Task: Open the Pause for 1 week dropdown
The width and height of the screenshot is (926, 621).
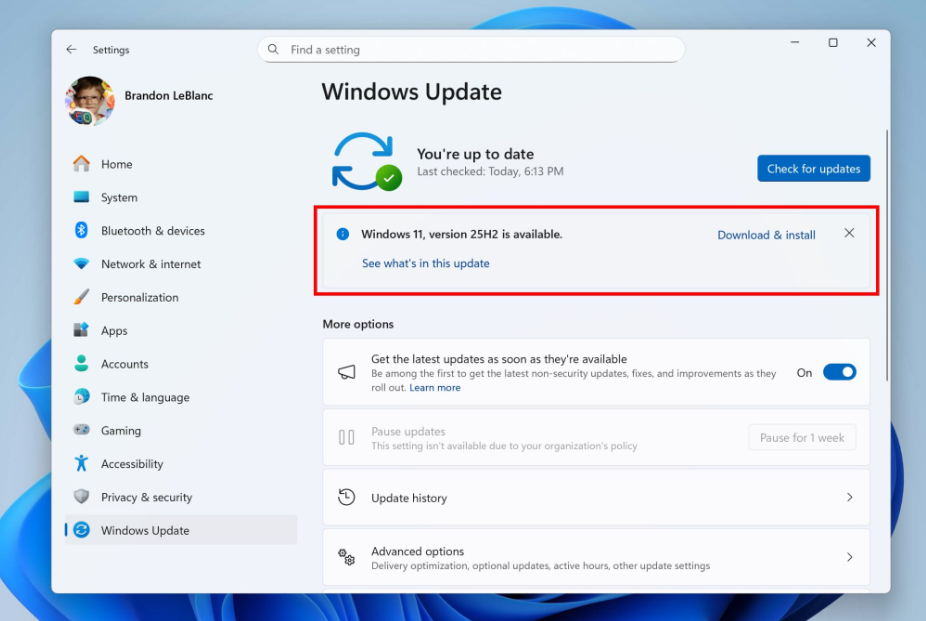Action: (x=801, y=438)
